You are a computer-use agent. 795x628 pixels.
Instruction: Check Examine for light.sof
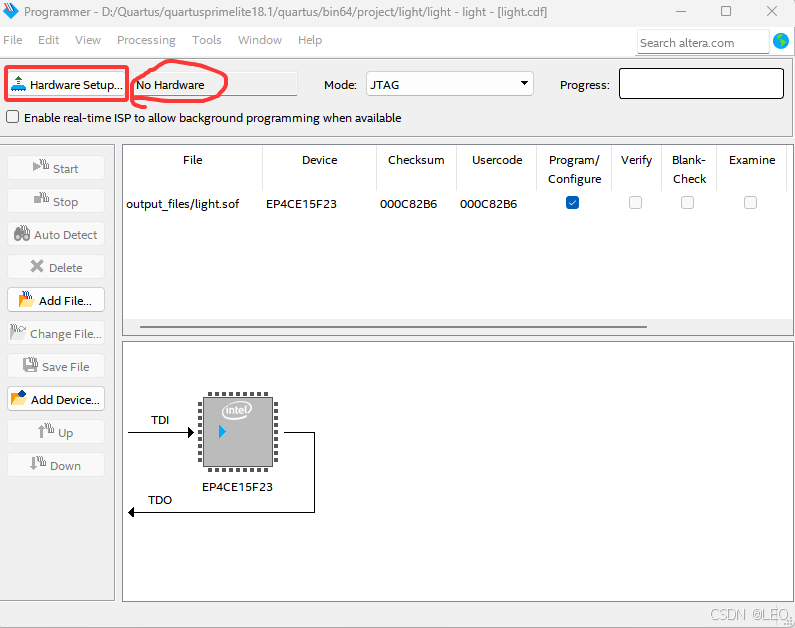pos(750,203)
